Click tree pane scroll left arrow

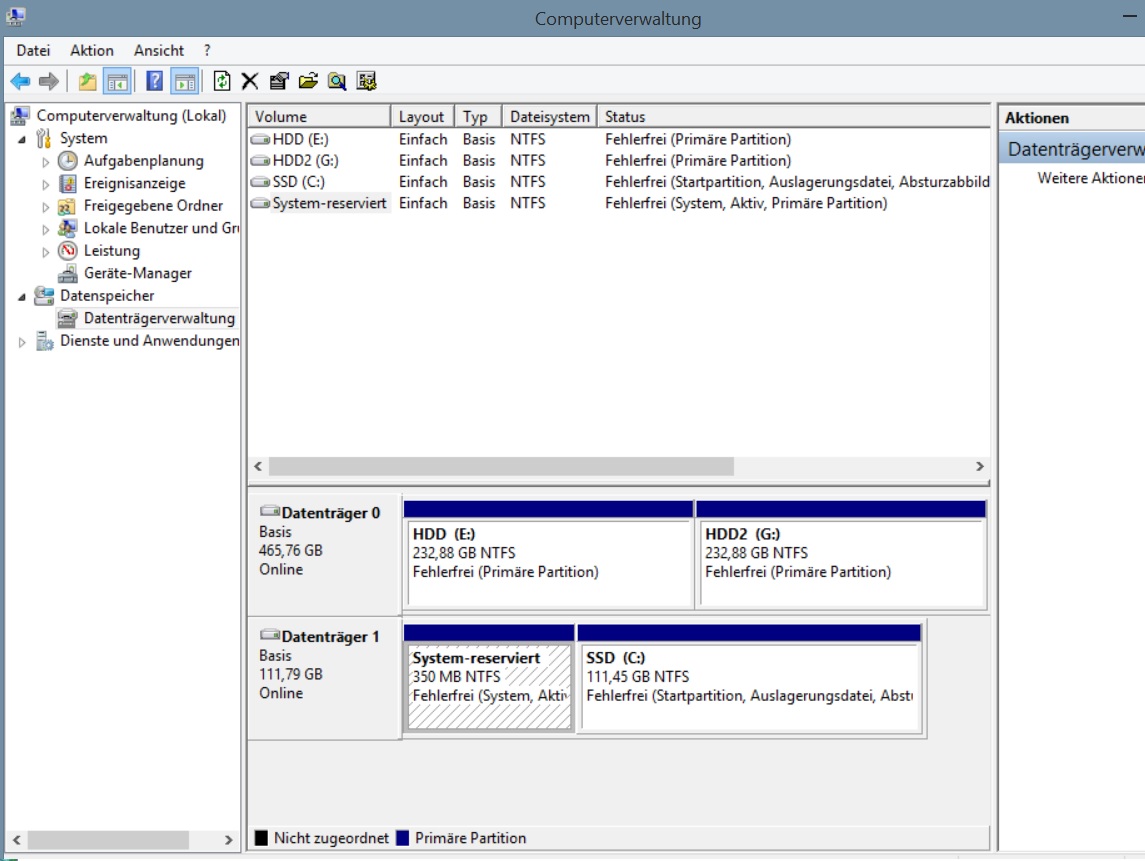pyautogui.click(x=17, y=840)
